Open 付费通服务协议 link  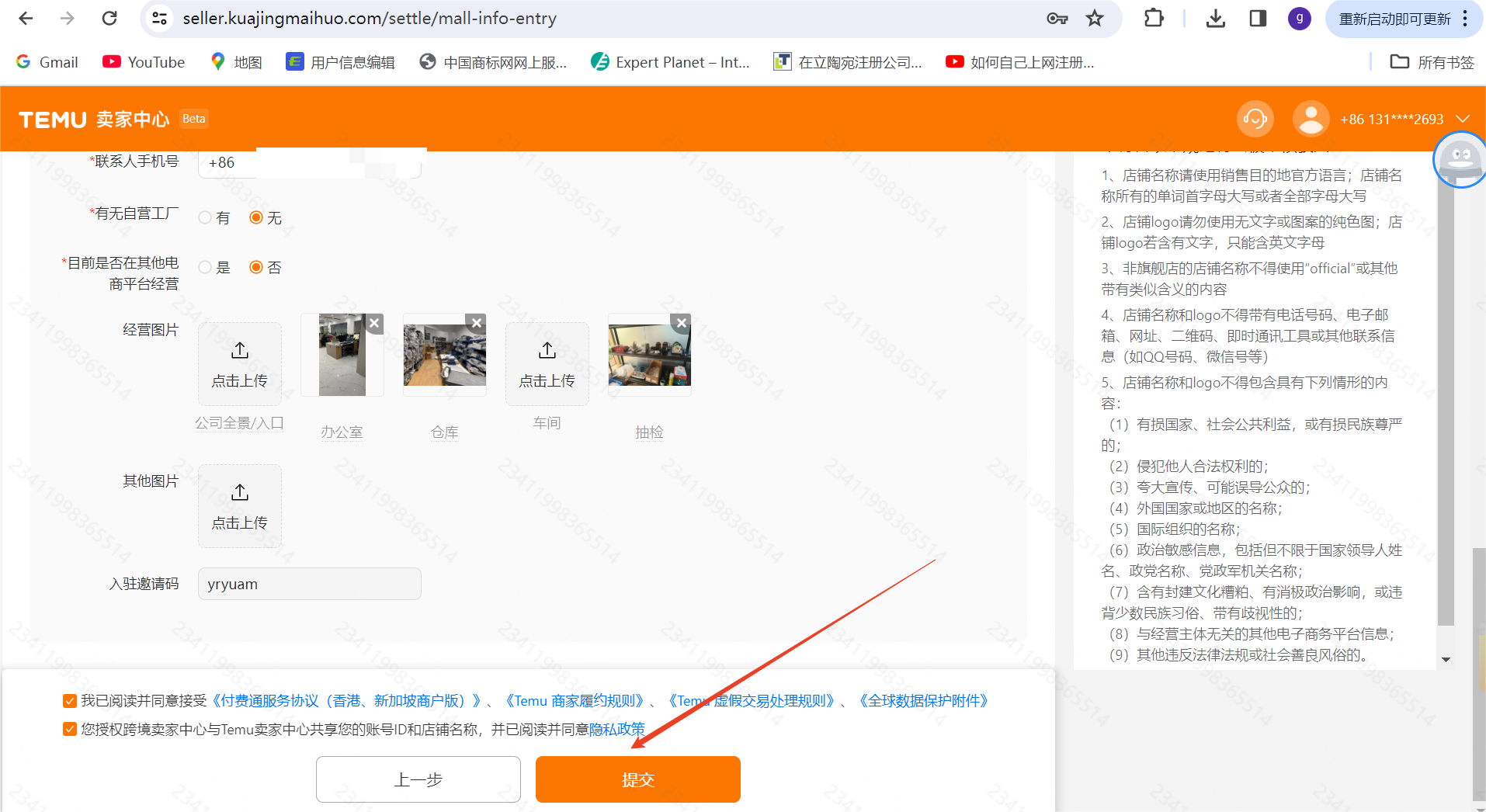[345, 701]
